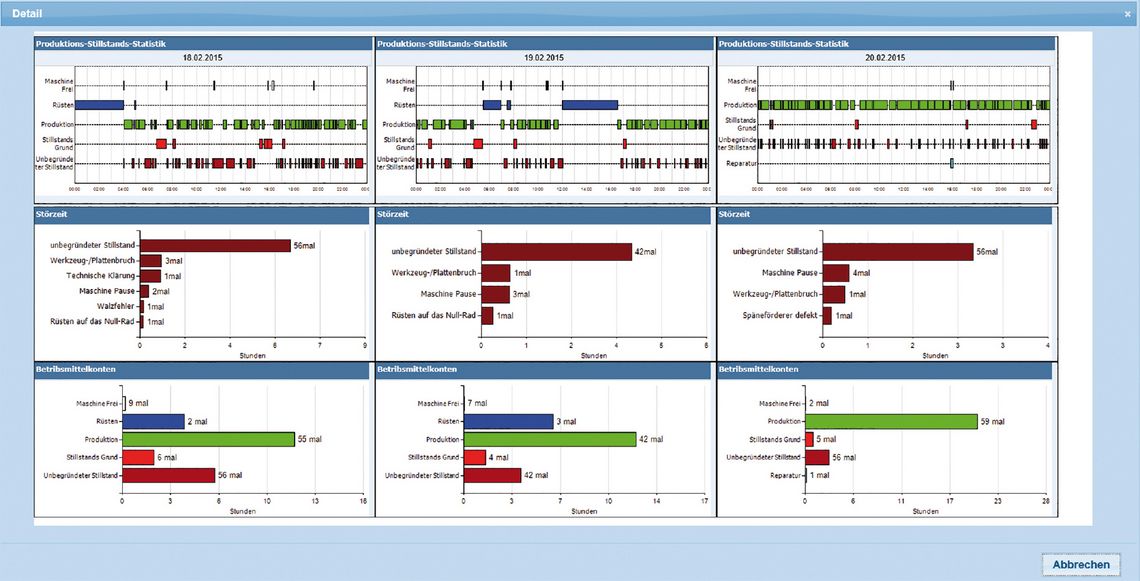The image size is (1140, 581).
Task: Click the red Stillstands Grund bar labeled 6 mal
Action: [x=138, y=457]
